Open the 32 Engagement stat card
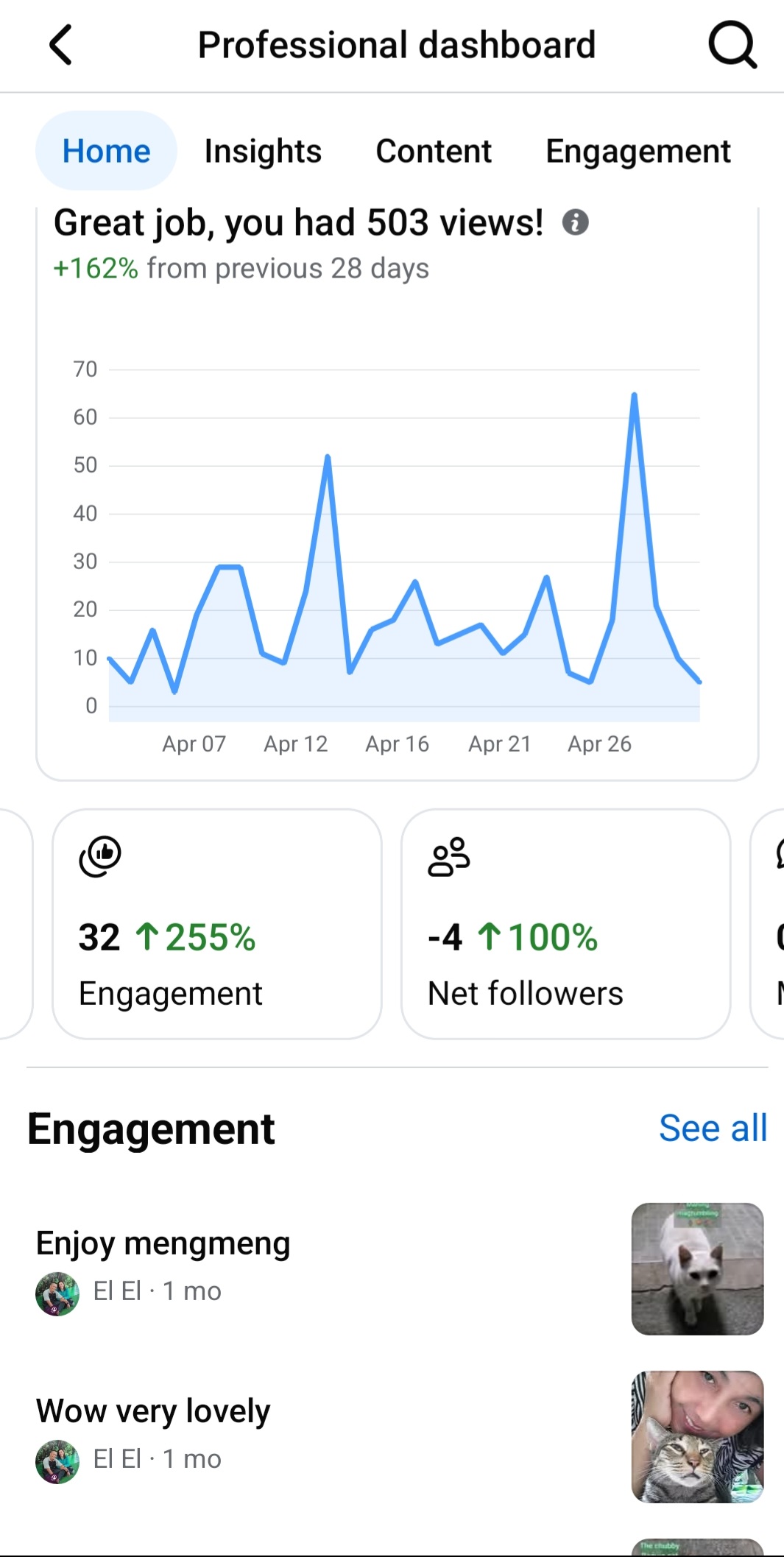Screen dimensions: 784x1557 [216, 923]
